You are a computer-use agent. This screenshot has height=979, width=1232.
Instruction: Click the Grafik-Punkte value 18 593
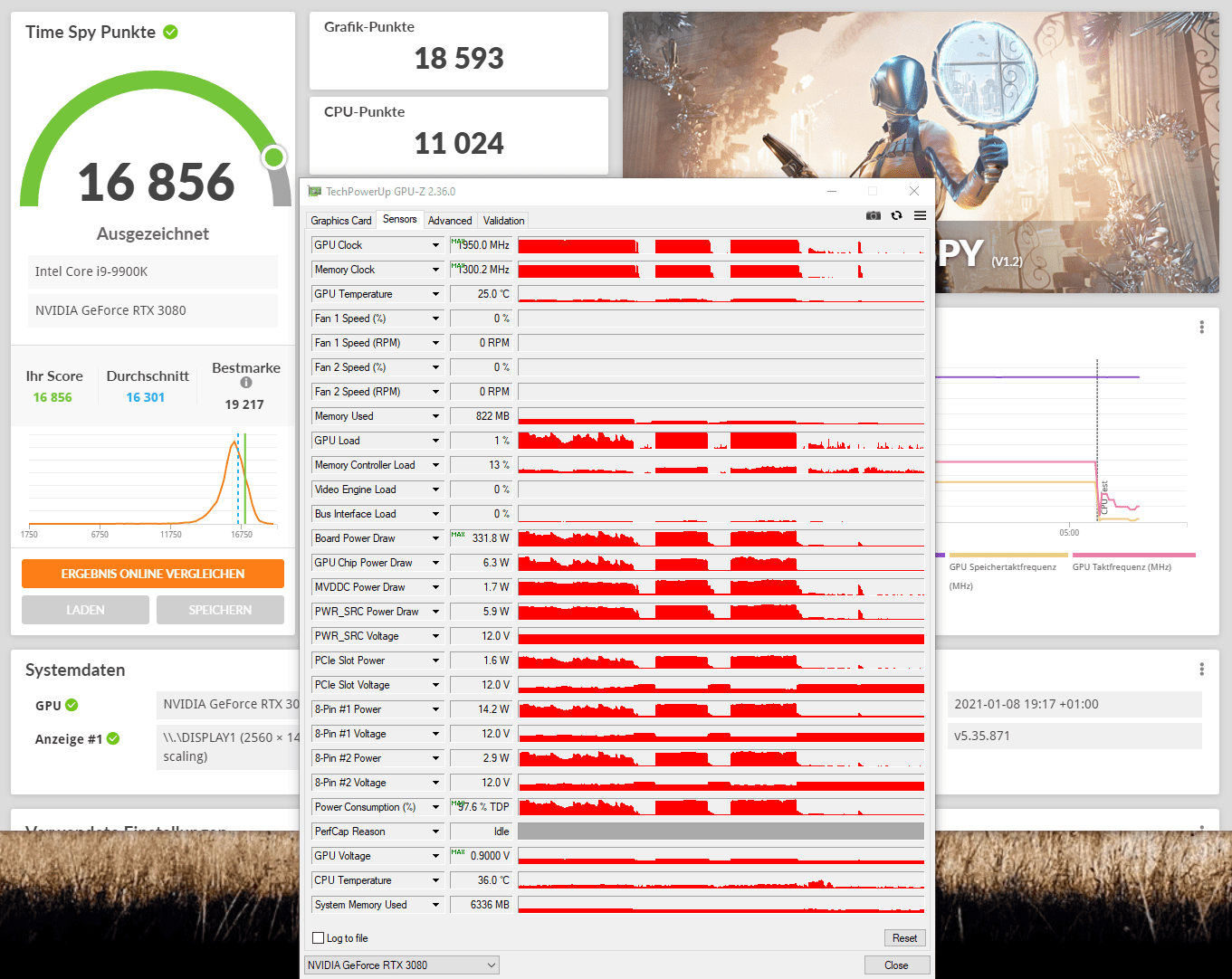tap(459, 59)
